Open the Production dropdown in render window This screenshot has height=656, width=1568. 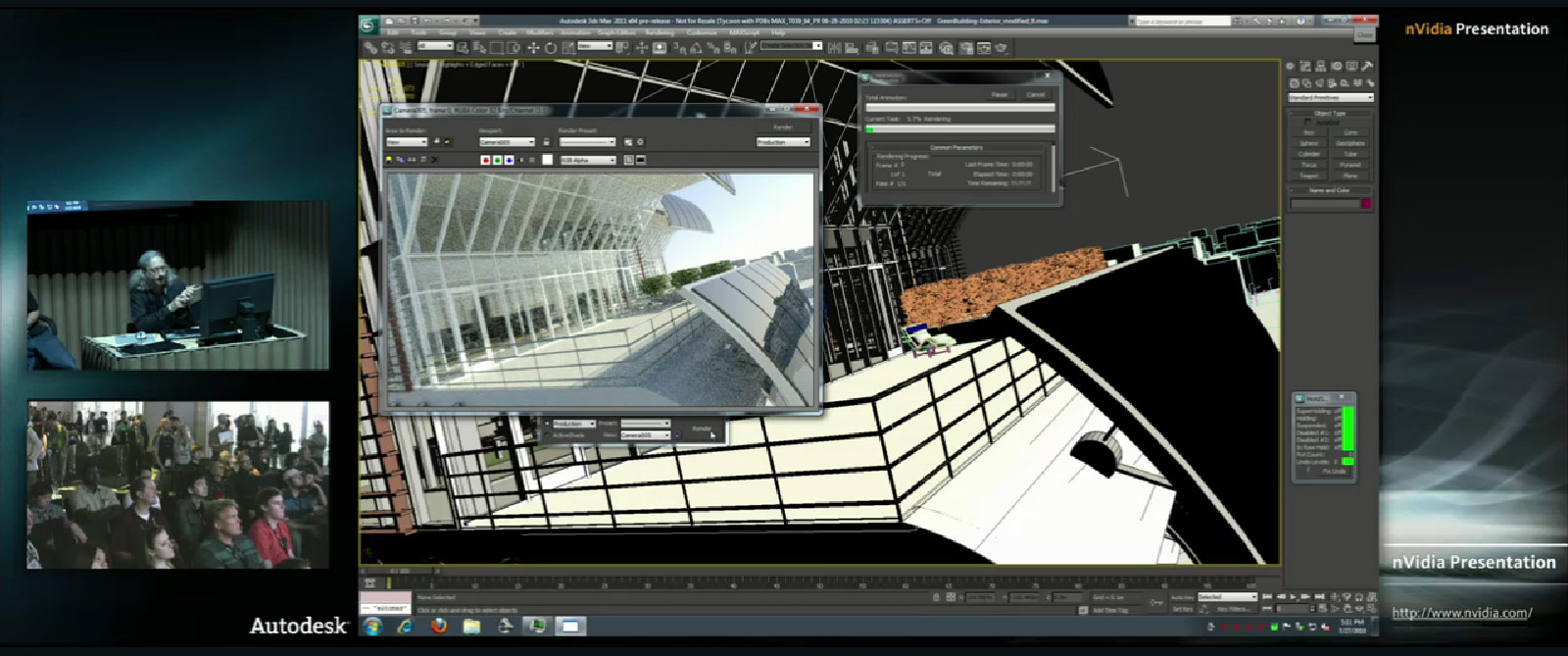click(782, 142)
